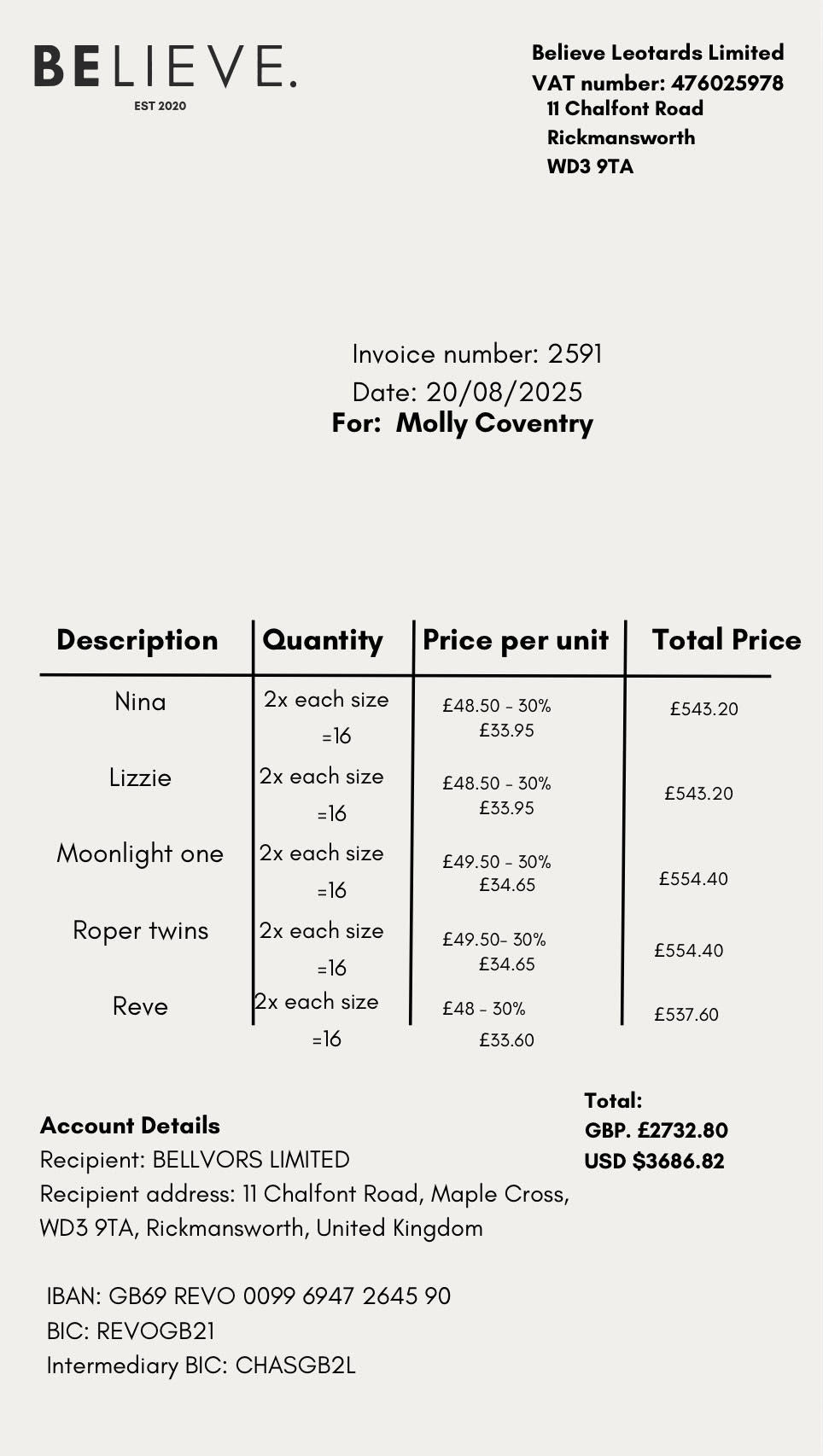823x1456 pixels.
Task: Click the Total Price column header
Action: (727, 640)
